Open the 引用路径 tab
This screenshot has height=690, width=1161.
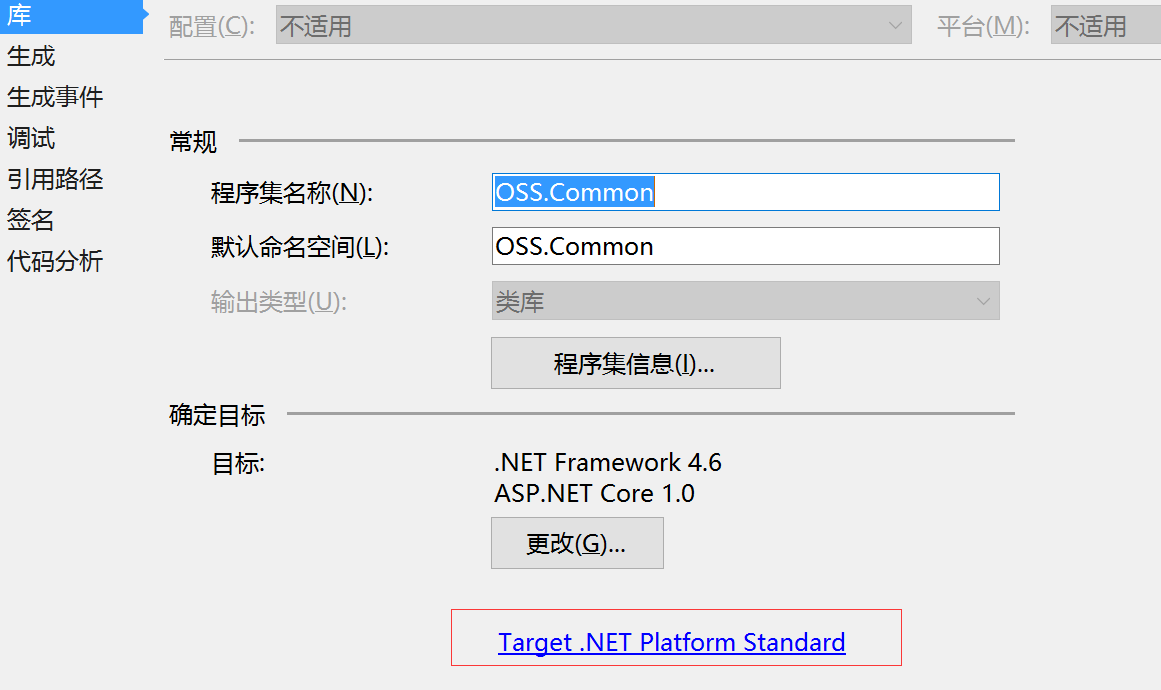click(x=55, y=179)
